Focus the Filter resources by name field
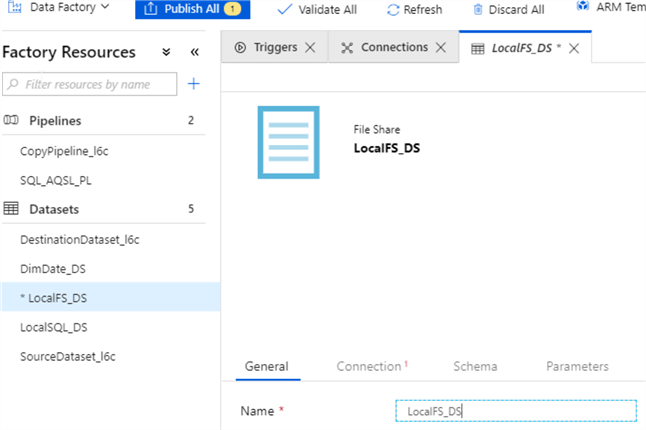 [89, 84]
